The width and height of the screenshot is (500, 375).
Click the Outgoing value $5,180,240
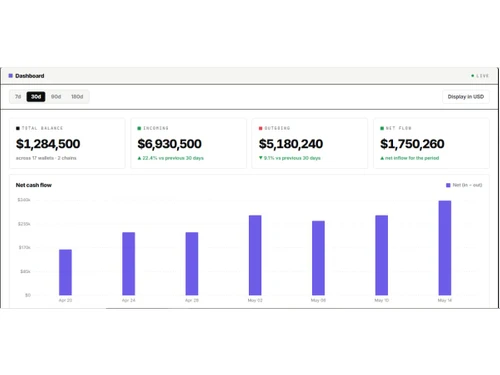291,144
